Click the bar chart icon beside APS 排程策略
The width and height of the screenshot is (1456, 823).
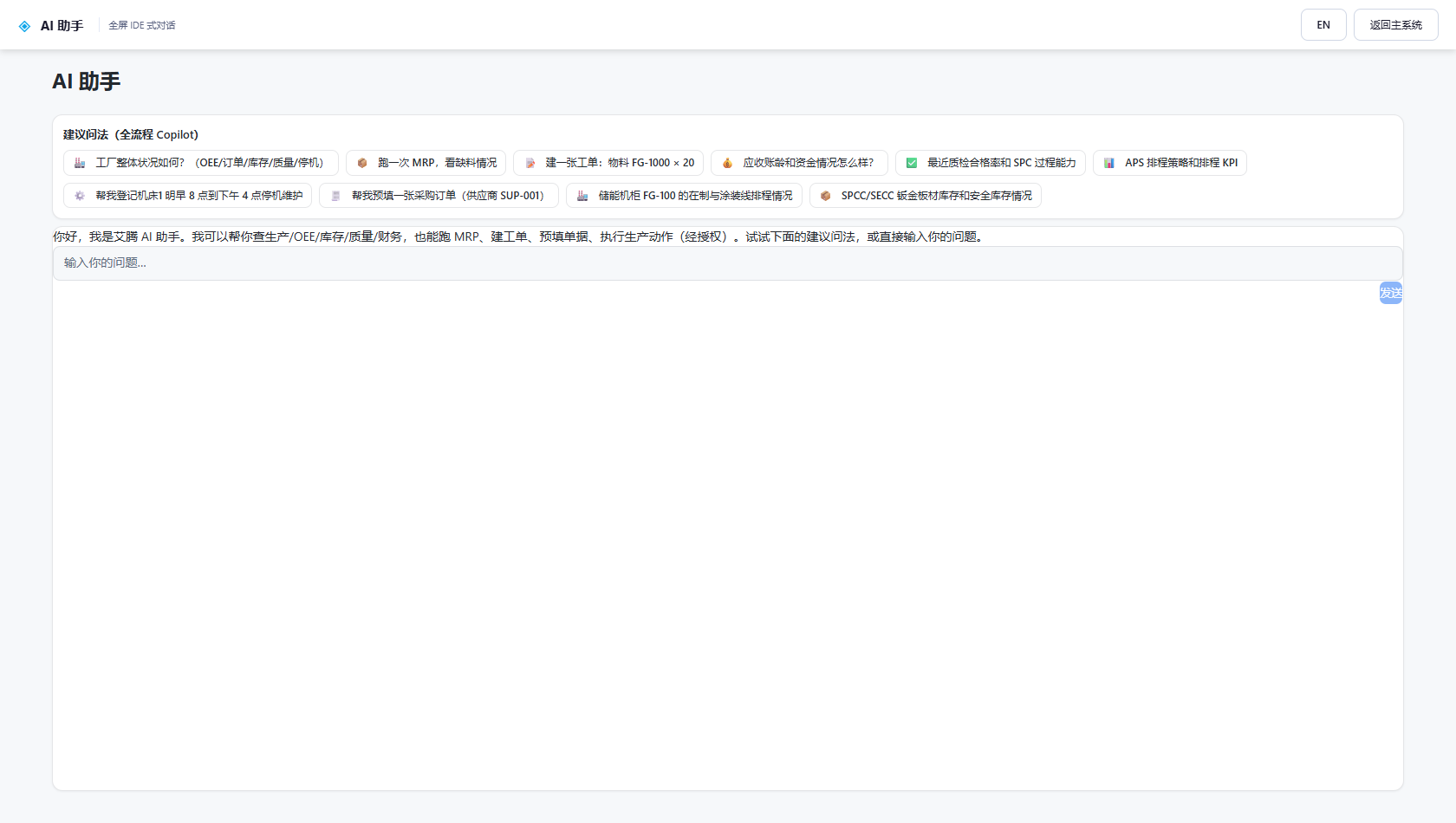1109,163
